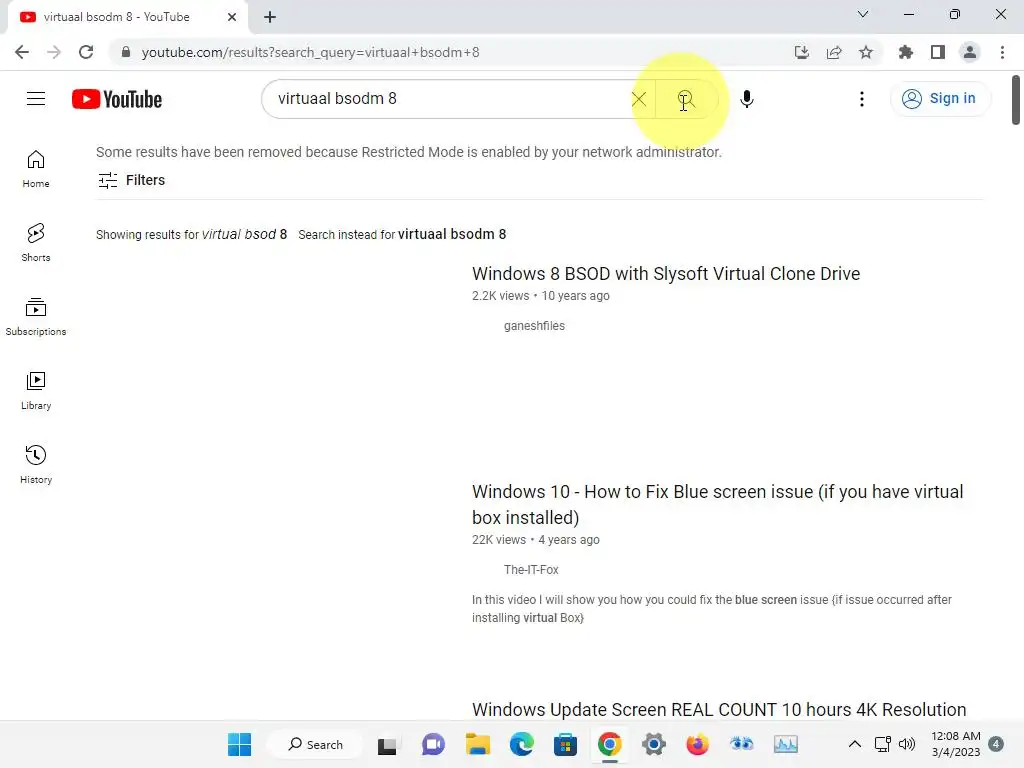This screenshot has height=768, width=1024.
Task: Open the volume control in system tray
Action: (907, 744)
